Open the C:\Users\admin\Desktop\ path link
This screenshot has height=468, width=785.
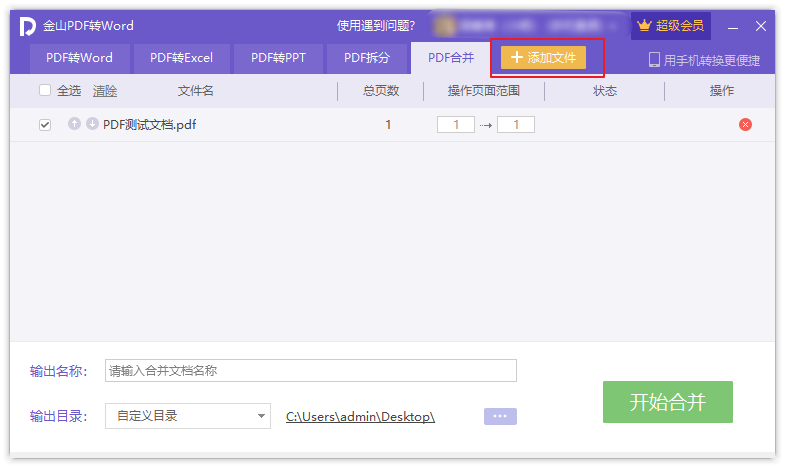click(x=360, y=416)
